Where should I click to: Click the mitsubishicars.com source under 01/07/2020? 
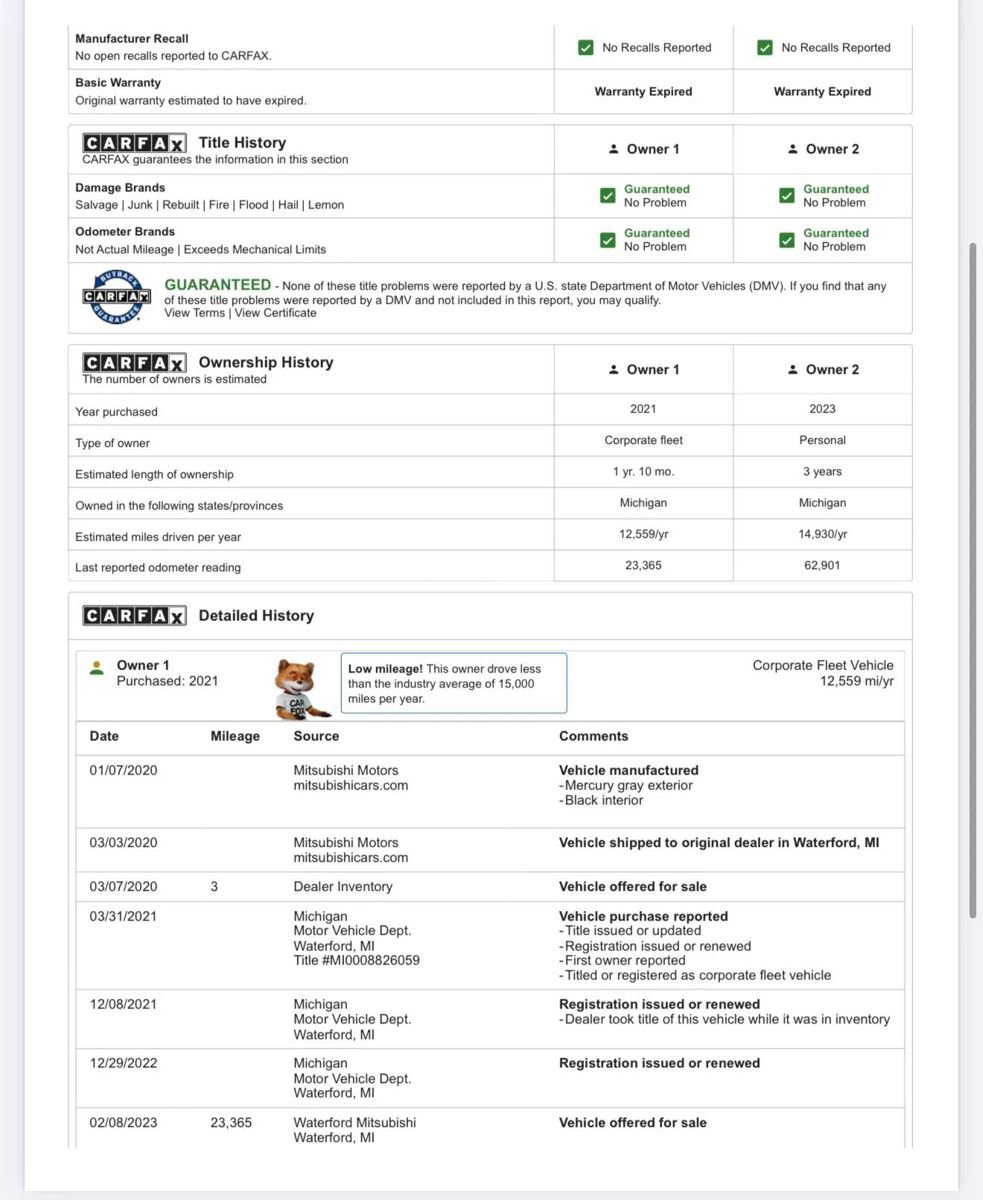(x=350, y=785)
